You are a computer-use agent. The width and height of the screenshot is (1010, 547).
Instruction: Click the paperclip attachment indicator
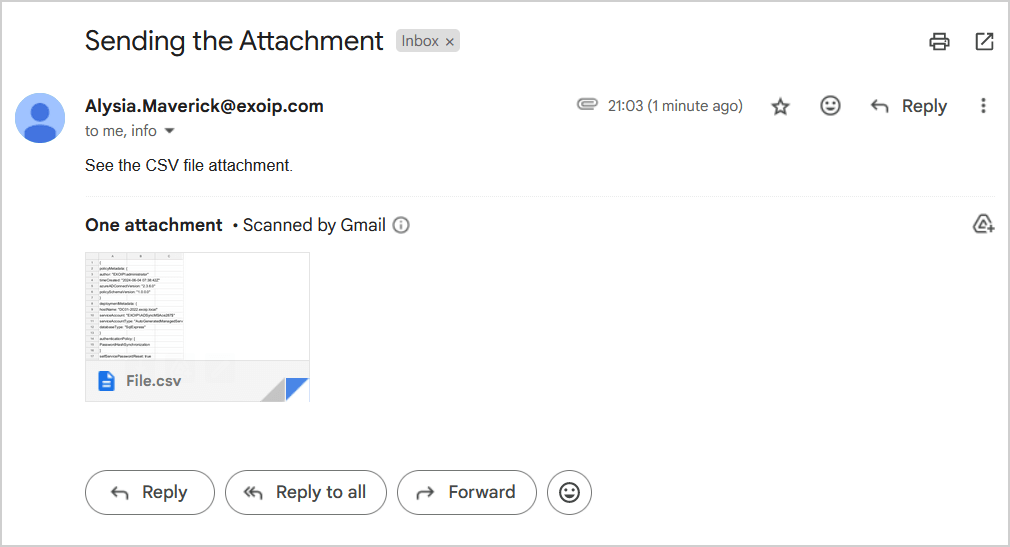point(587,105)
